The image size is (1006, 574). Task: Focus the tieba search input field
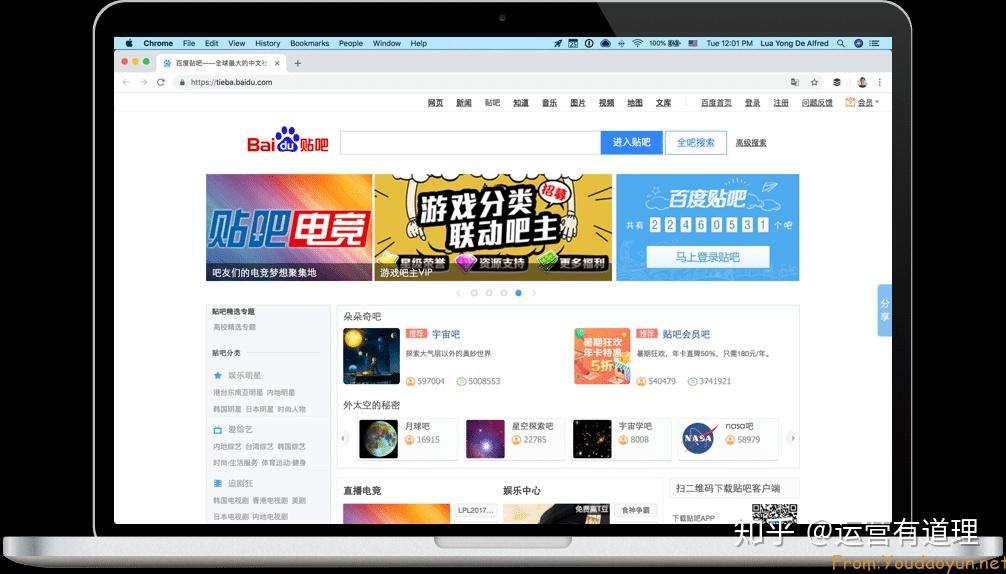coord(470,142)
